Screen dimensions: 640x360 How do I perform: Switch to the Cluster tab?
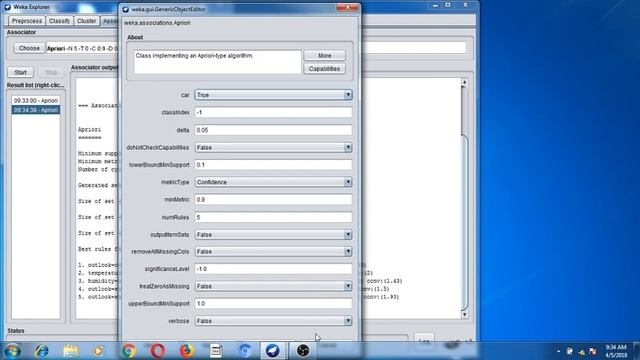pyautogui.click(x=87, y=21)
